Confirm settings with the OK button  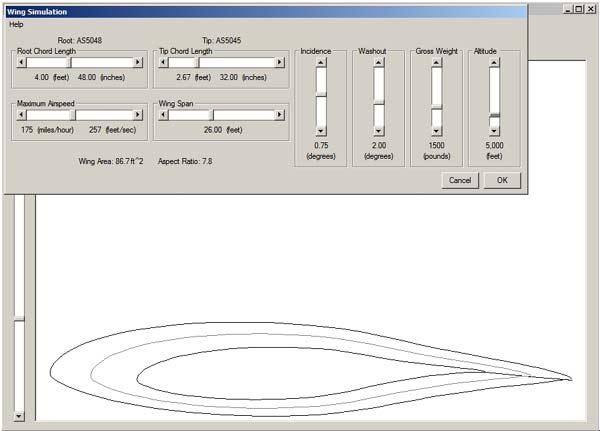tap(502, 180)
